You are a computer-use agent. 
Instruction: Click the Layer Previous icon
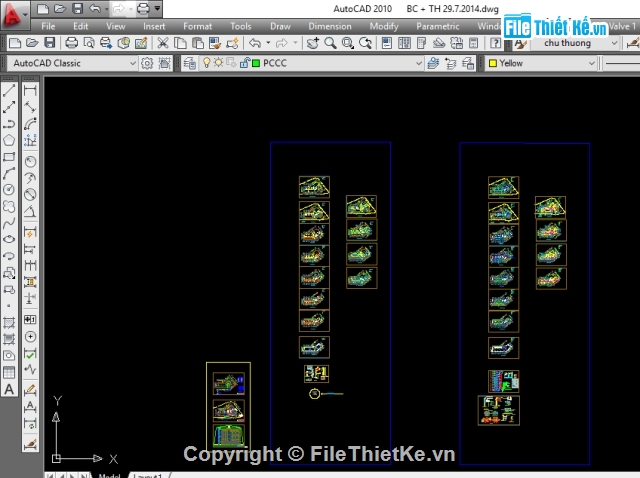(x=450, y=63)
